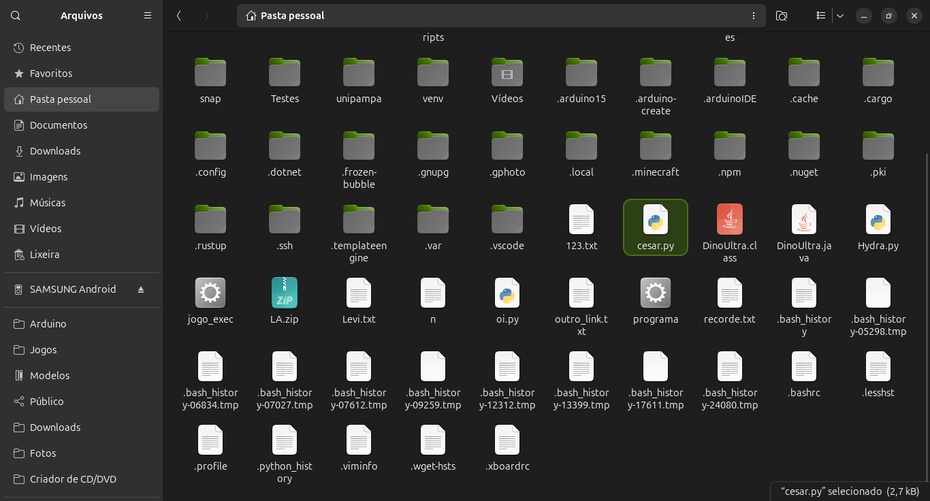This screenshot has height=501, width=930.
Task: Expand view options dropdown arrow
Action: (x=840, y=15)
